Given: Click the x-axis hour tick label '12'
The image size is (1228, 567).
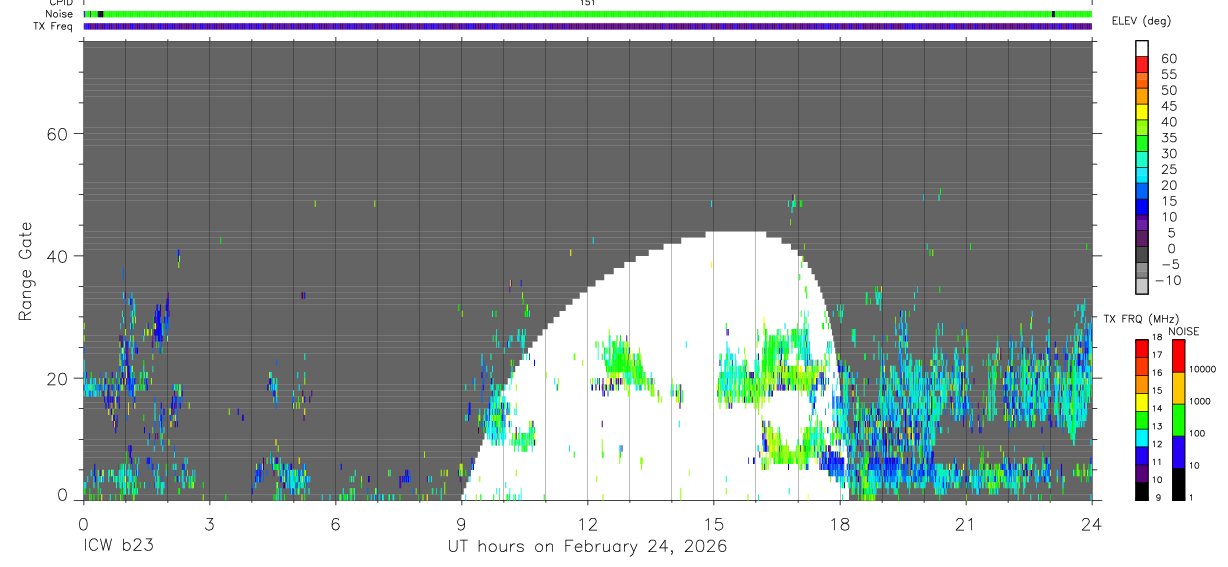Looking at the screenshot, I should point(587,524).
